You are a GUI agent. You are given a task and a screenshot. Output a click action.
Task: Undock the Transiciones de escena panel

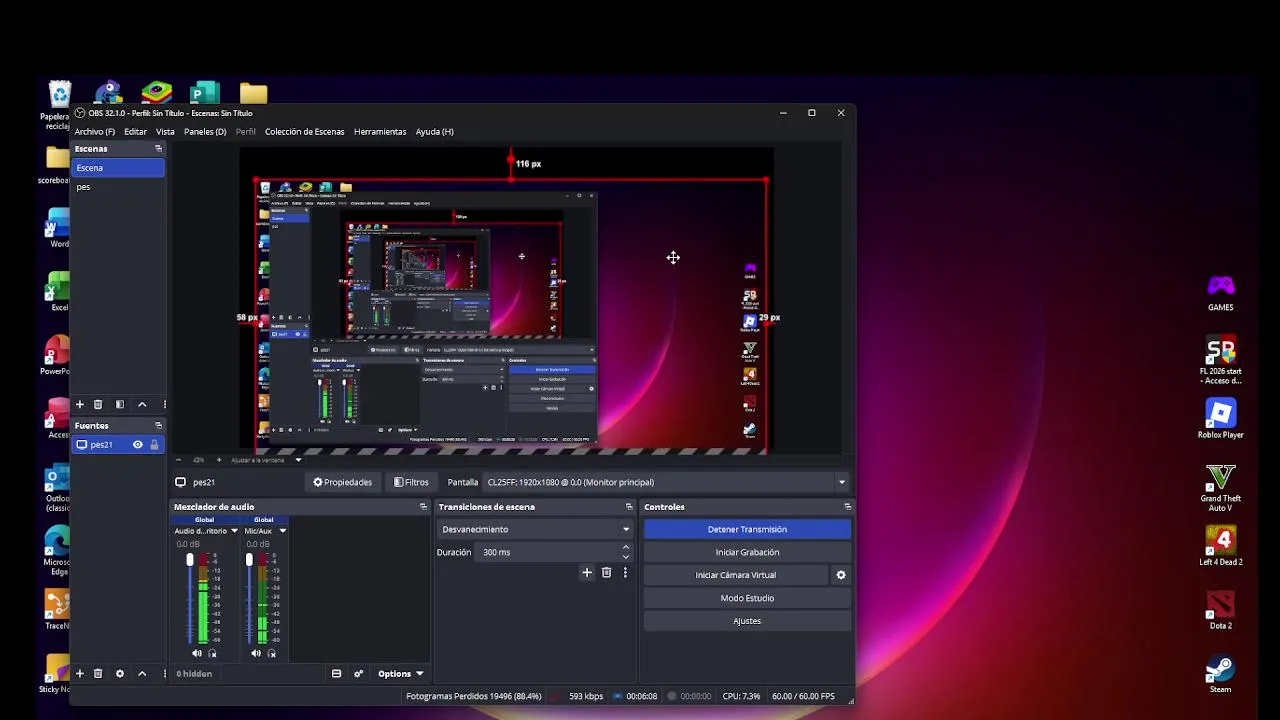click(629, 507)
